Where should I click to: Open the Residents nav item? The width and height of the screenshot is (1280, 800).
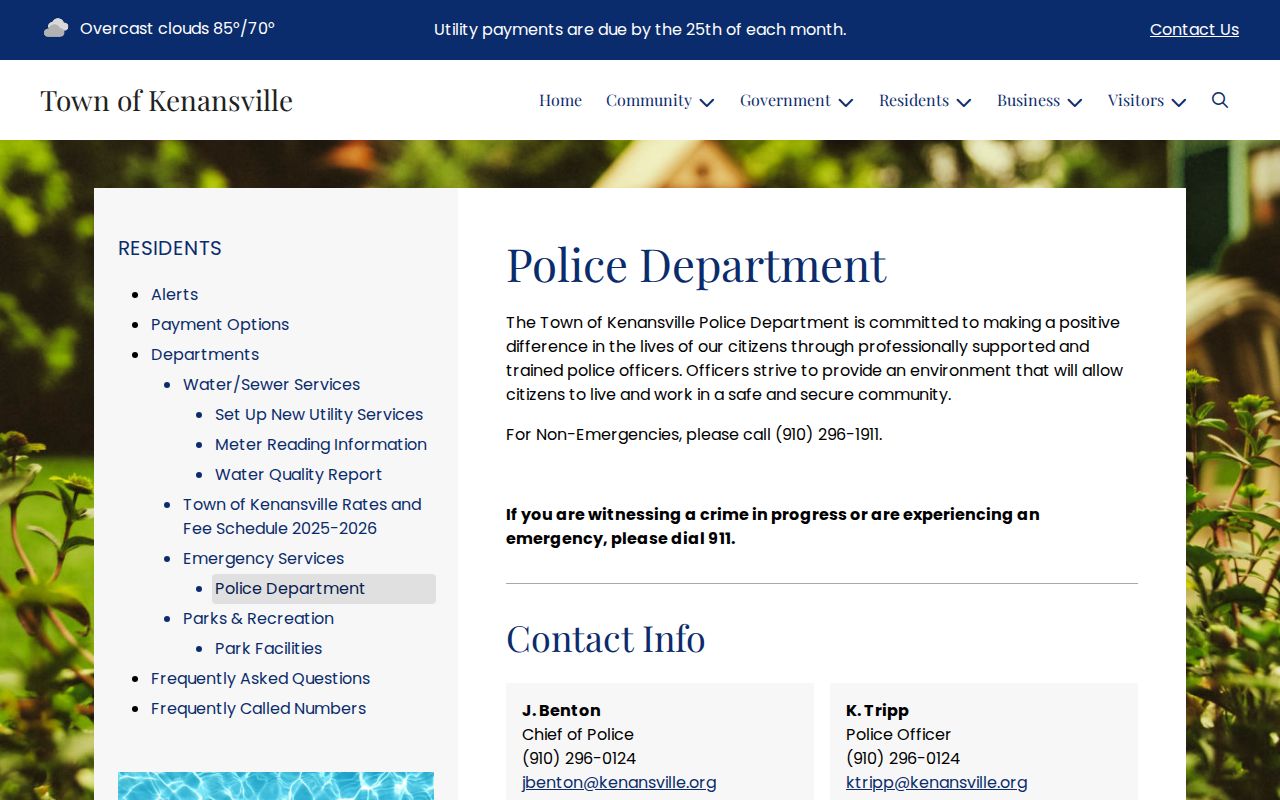click(x=914, y=100)
